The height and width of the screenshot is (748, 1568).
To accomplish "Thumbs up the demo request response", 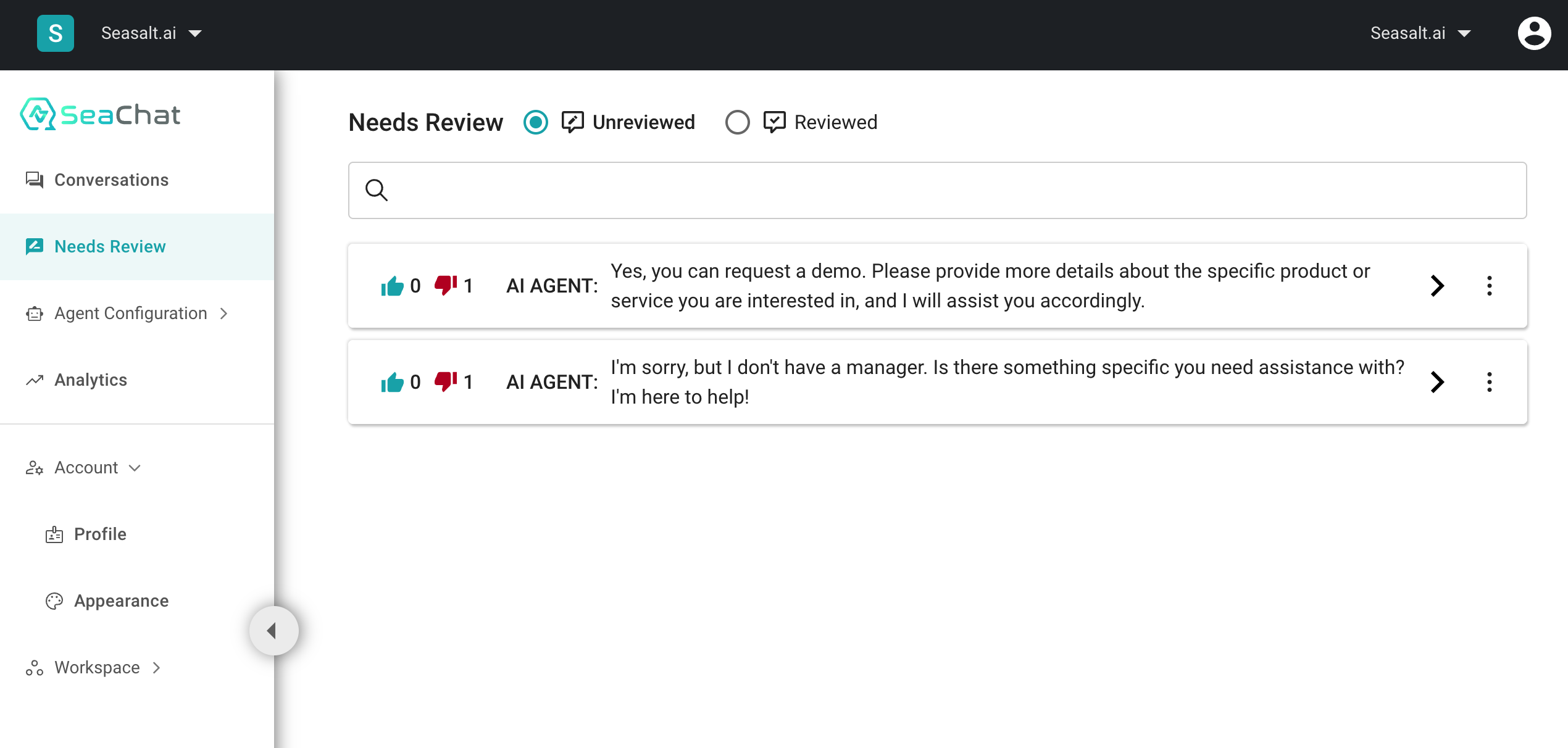I will [x=393, y=285].
